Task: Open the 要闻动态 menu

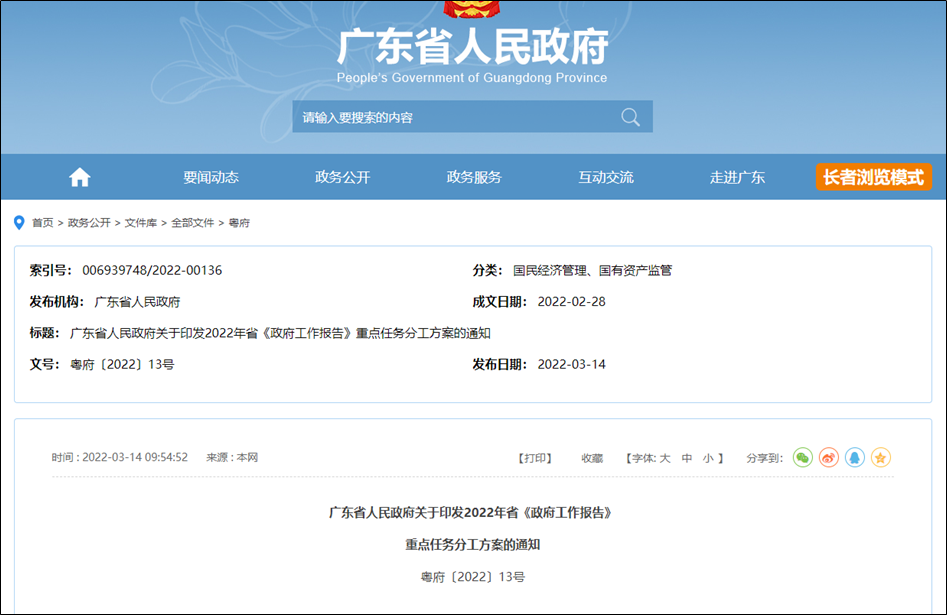Action: [211, 177]
